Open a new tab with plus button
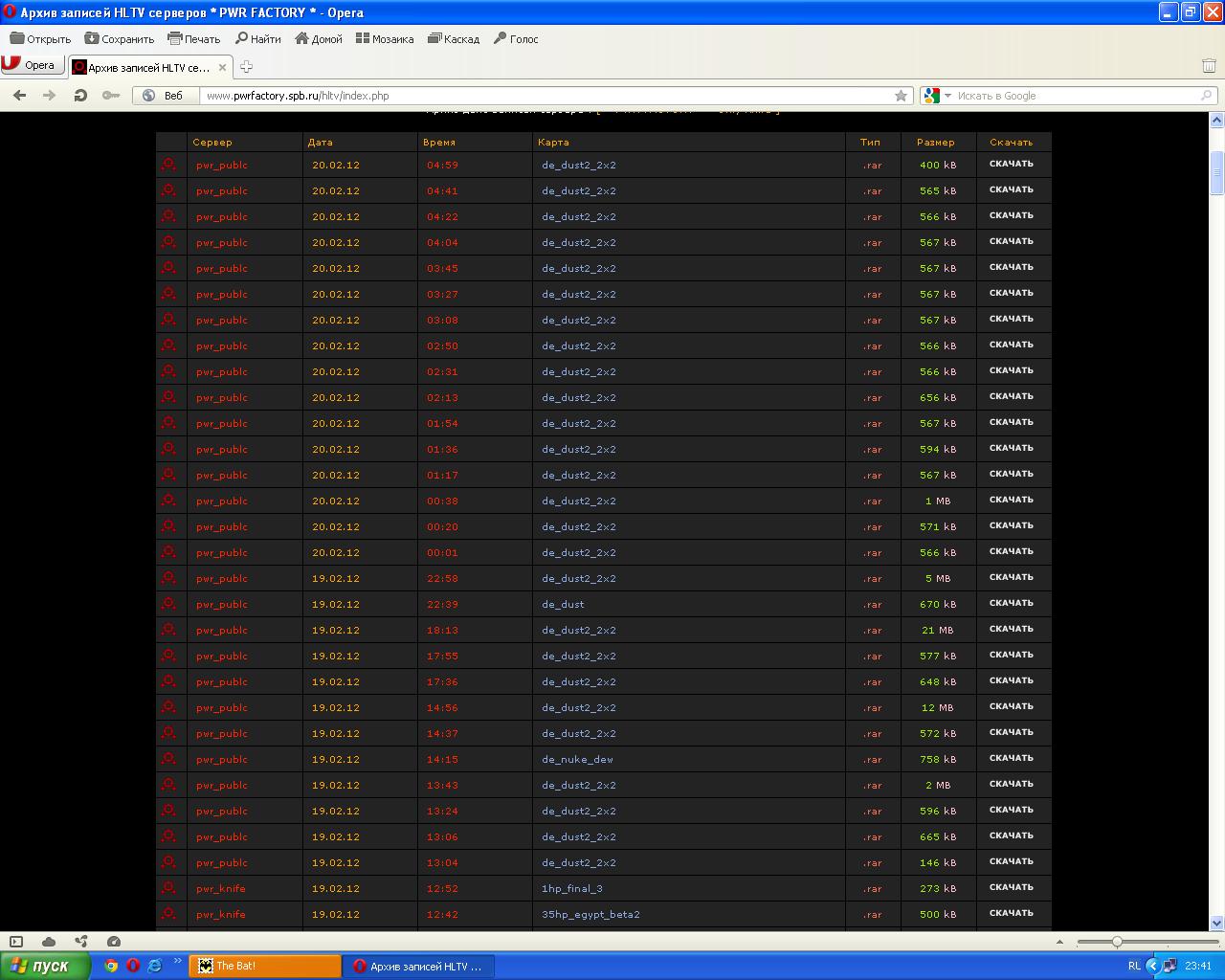The image size is (1225, 980). click(246, 67)
